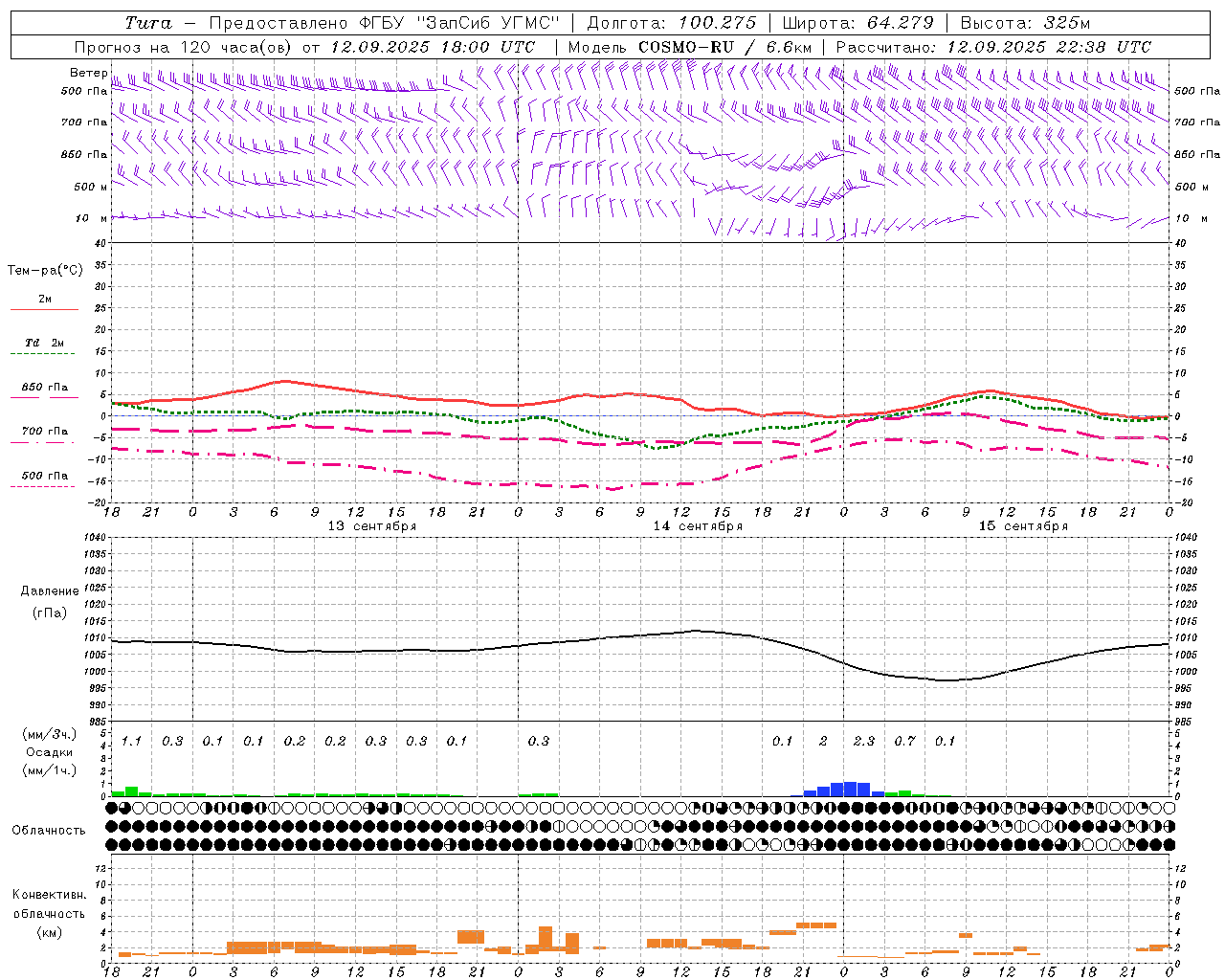1225x980 pixels.
Task: Click the precipitation value "1.1"
Action: point(131,741)
